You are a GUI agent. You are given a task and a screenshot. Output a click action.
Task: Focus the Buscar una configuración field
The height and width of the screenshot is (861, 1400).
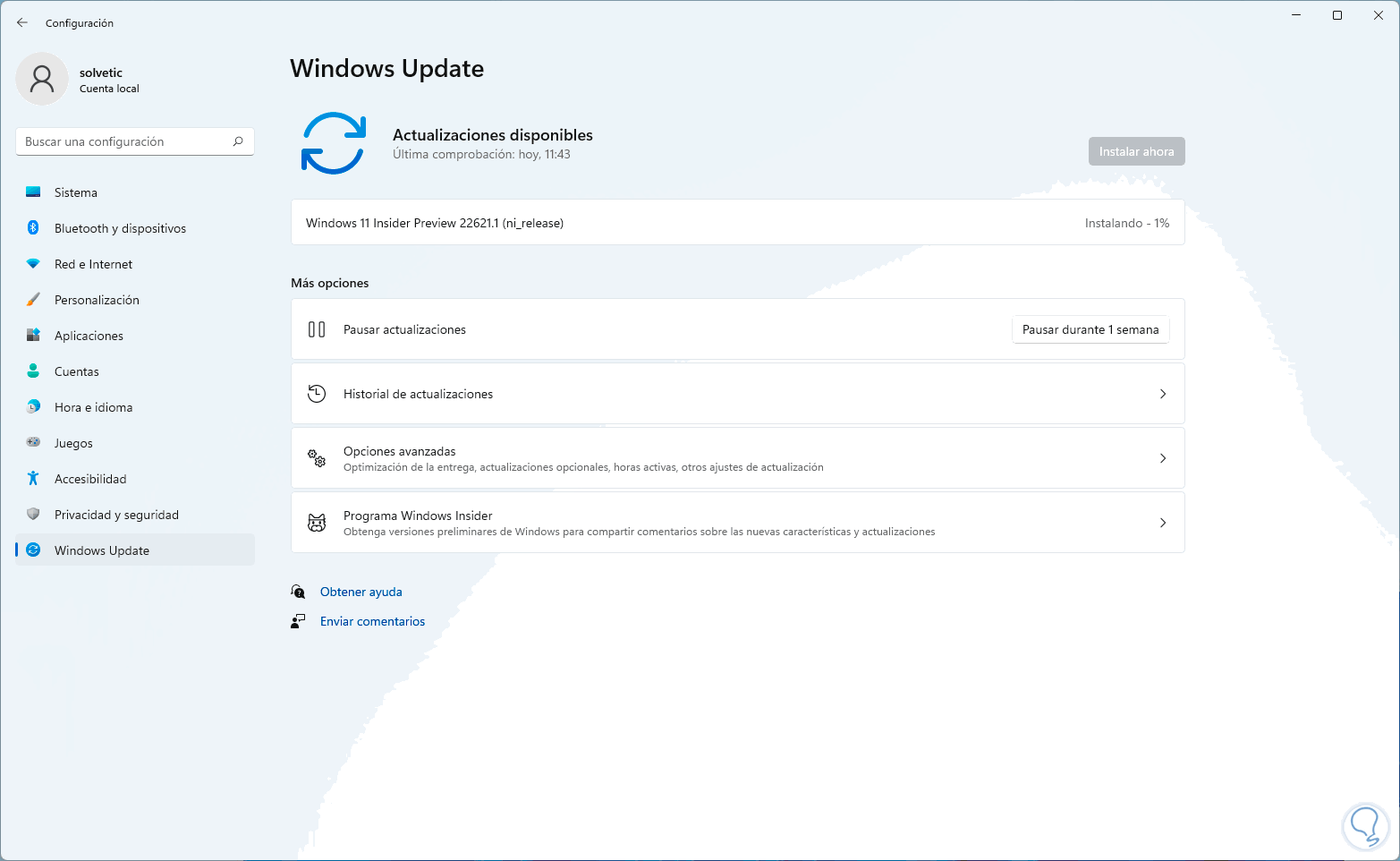click(x=135, y=141)
